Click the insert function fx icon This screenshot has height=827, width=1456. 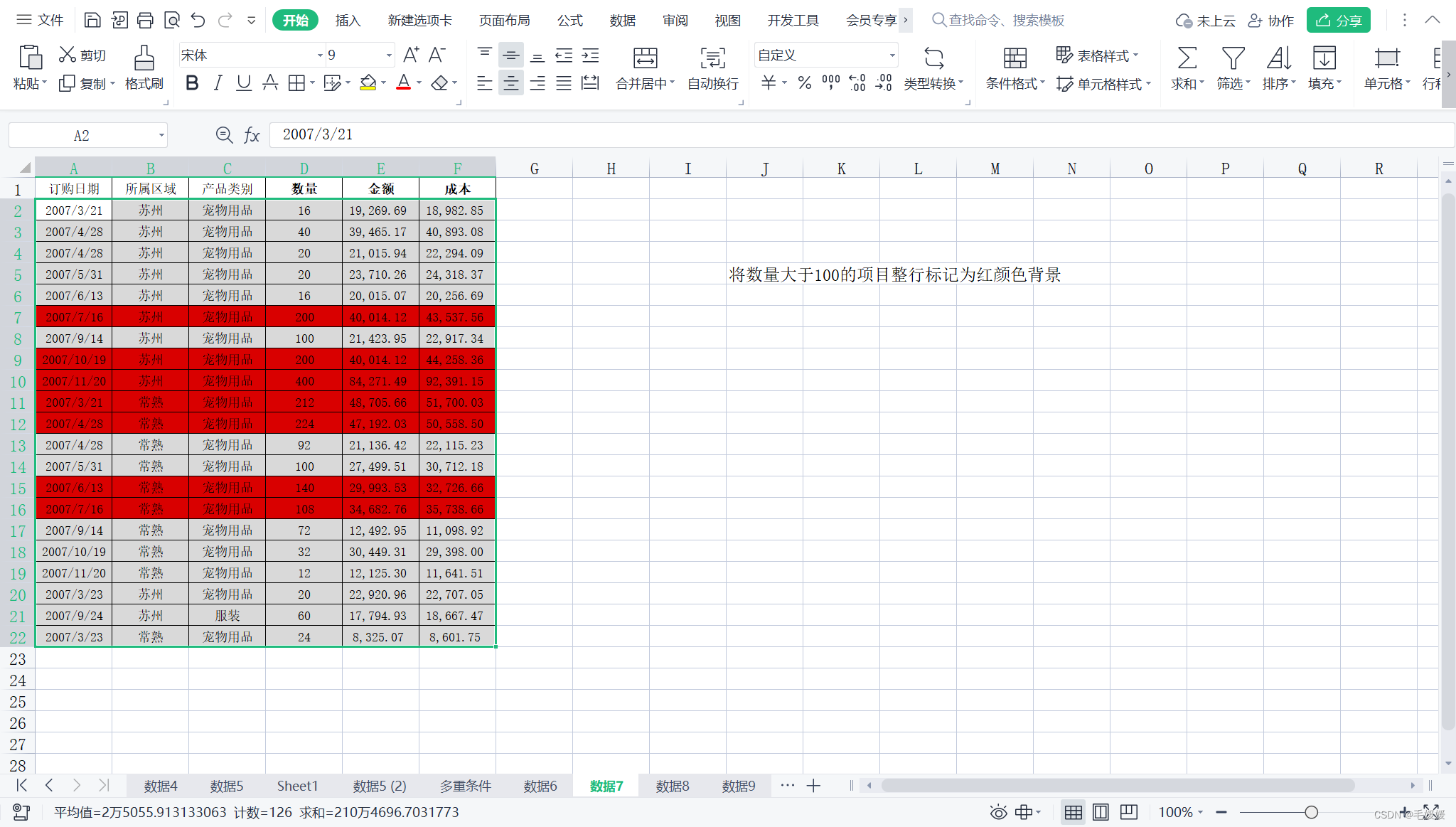(x=252, y=135)
